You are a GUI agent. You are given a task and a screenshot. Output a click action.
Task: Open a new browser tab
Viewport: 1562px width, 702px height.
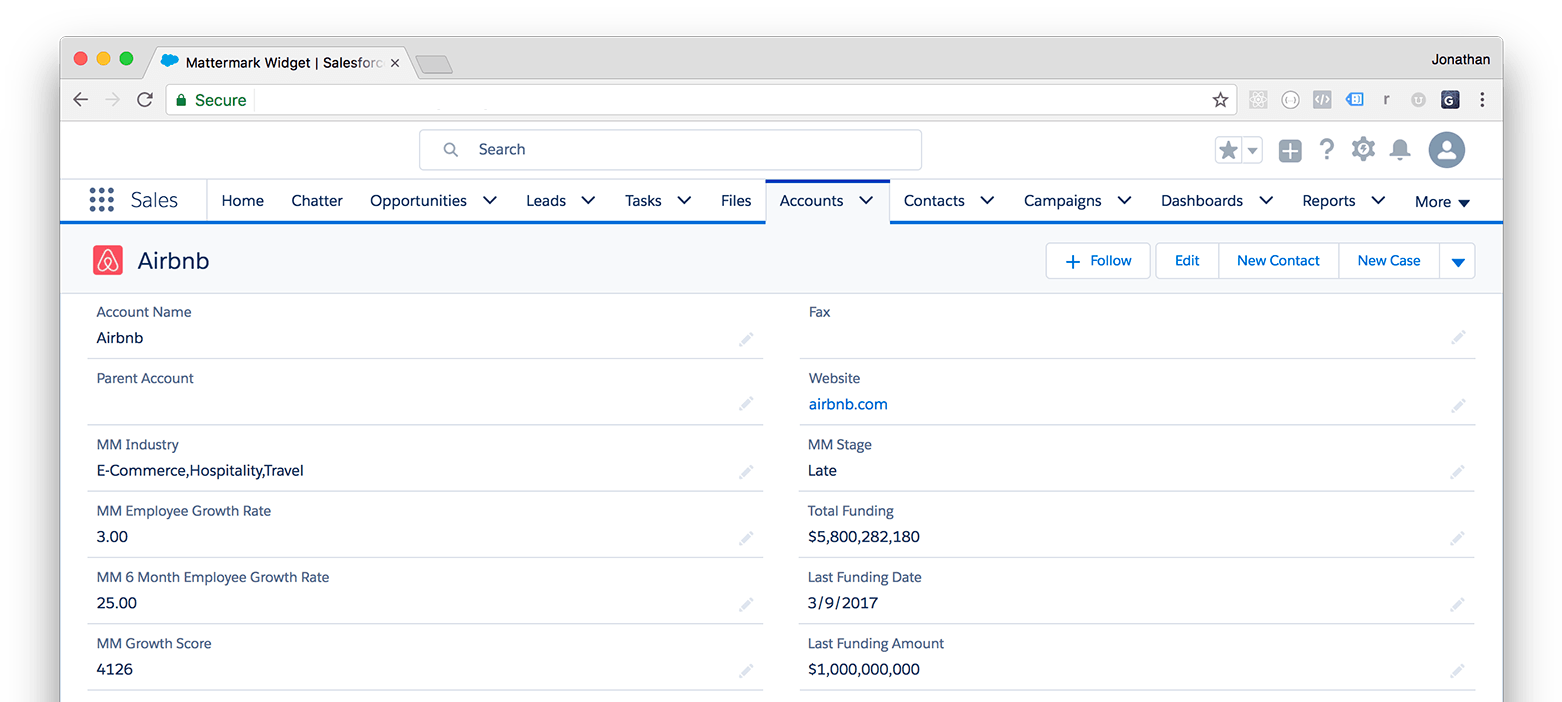434,64
